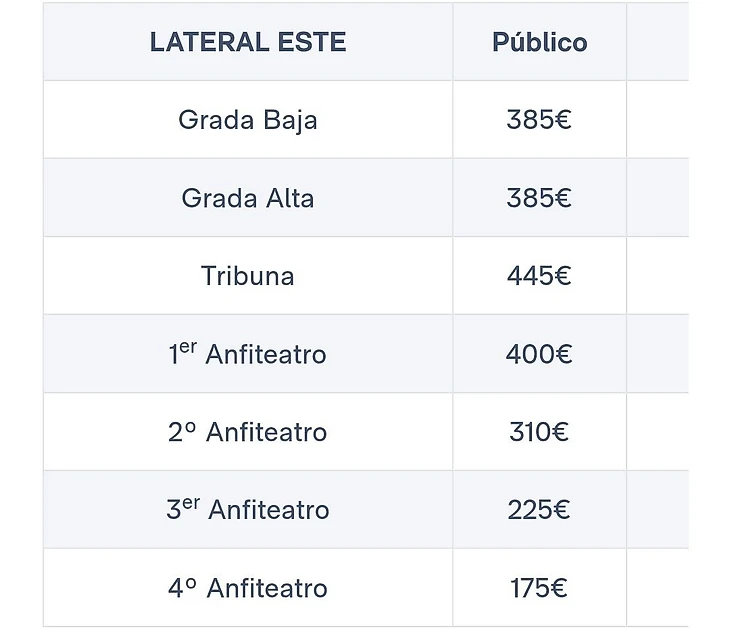Click the 225€ price cell
Image resolution: width=730 pixels, height=638 pixels.
(x=539, y=510)
